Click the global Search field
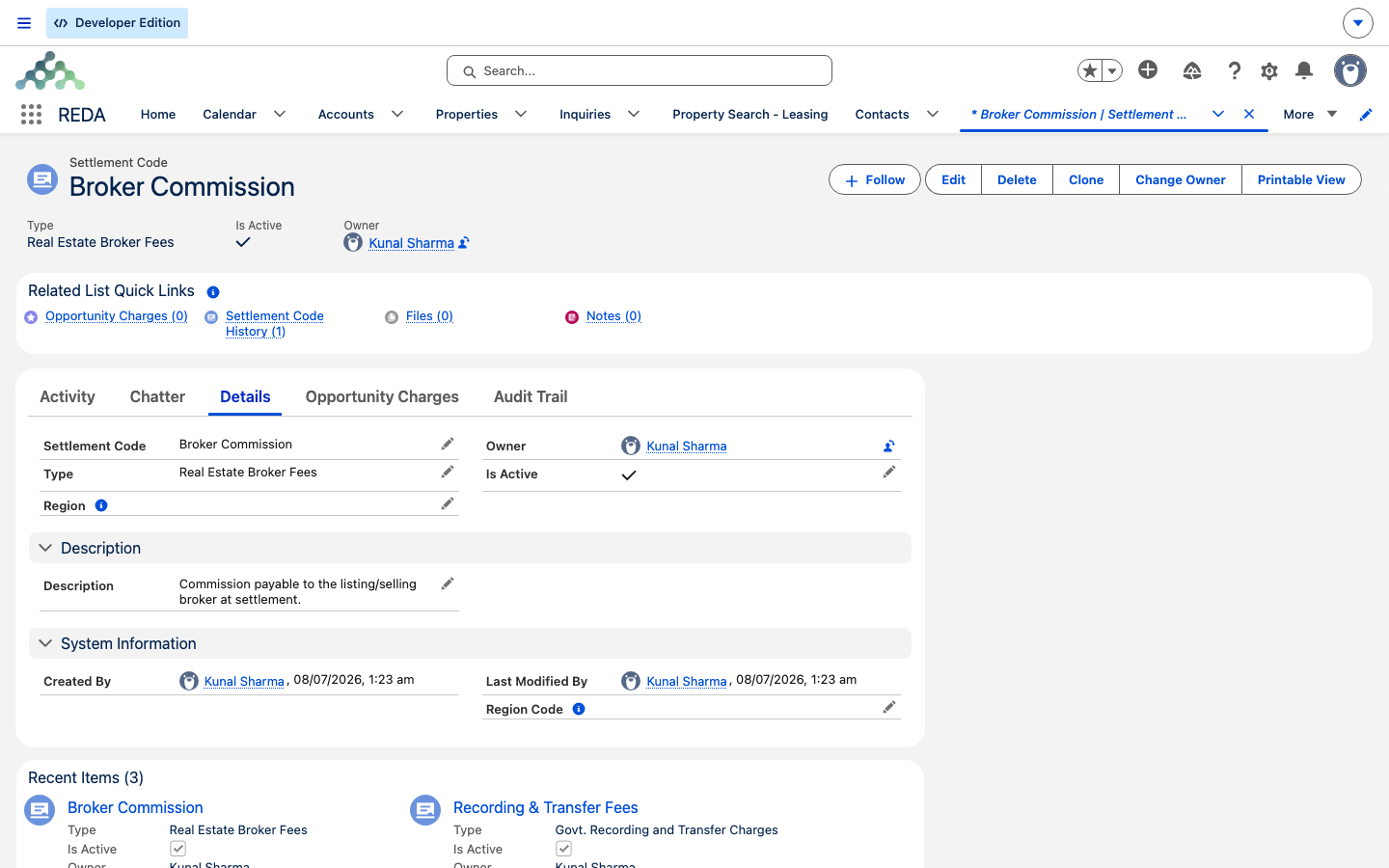The width and height of the screenshot is (1389, 868). 640,70
